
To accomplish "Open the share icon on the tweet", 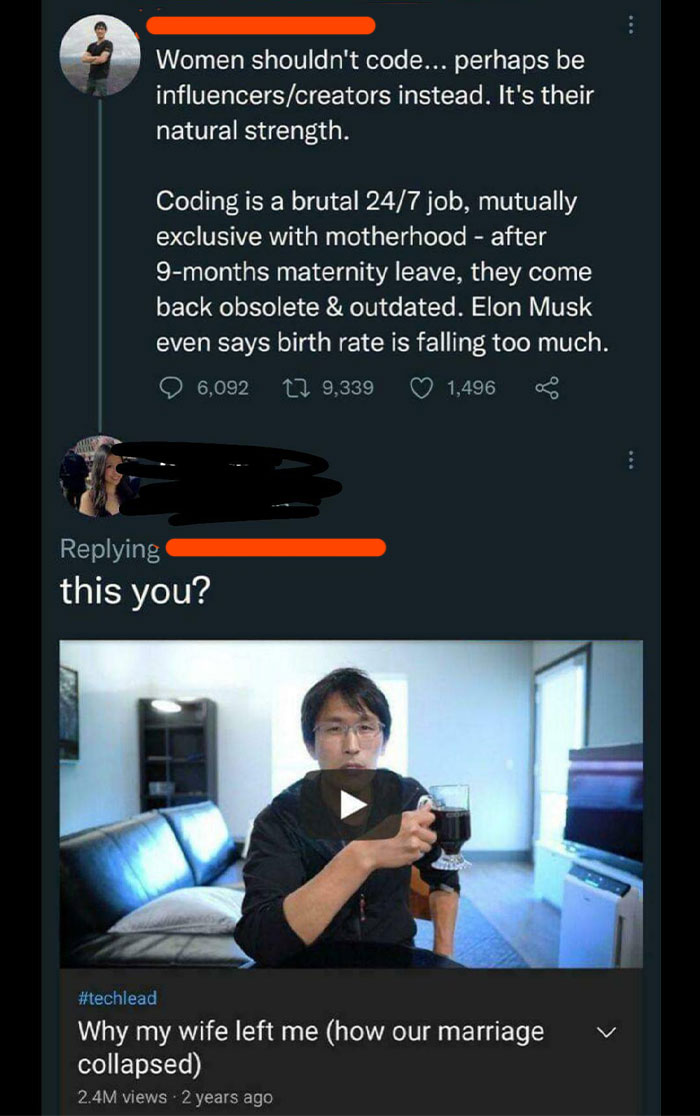I will coord(547,387).
